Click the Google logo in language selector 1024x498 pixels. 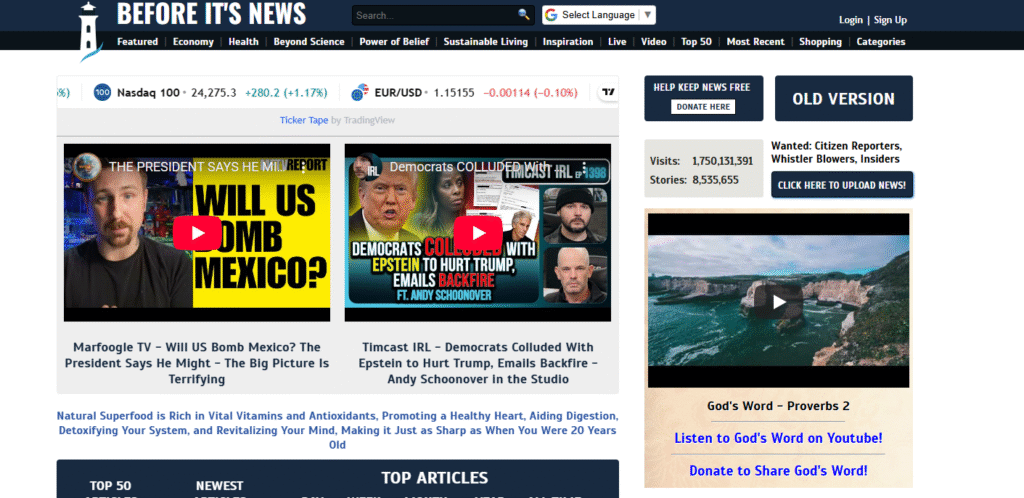click(x=551, y=15)
